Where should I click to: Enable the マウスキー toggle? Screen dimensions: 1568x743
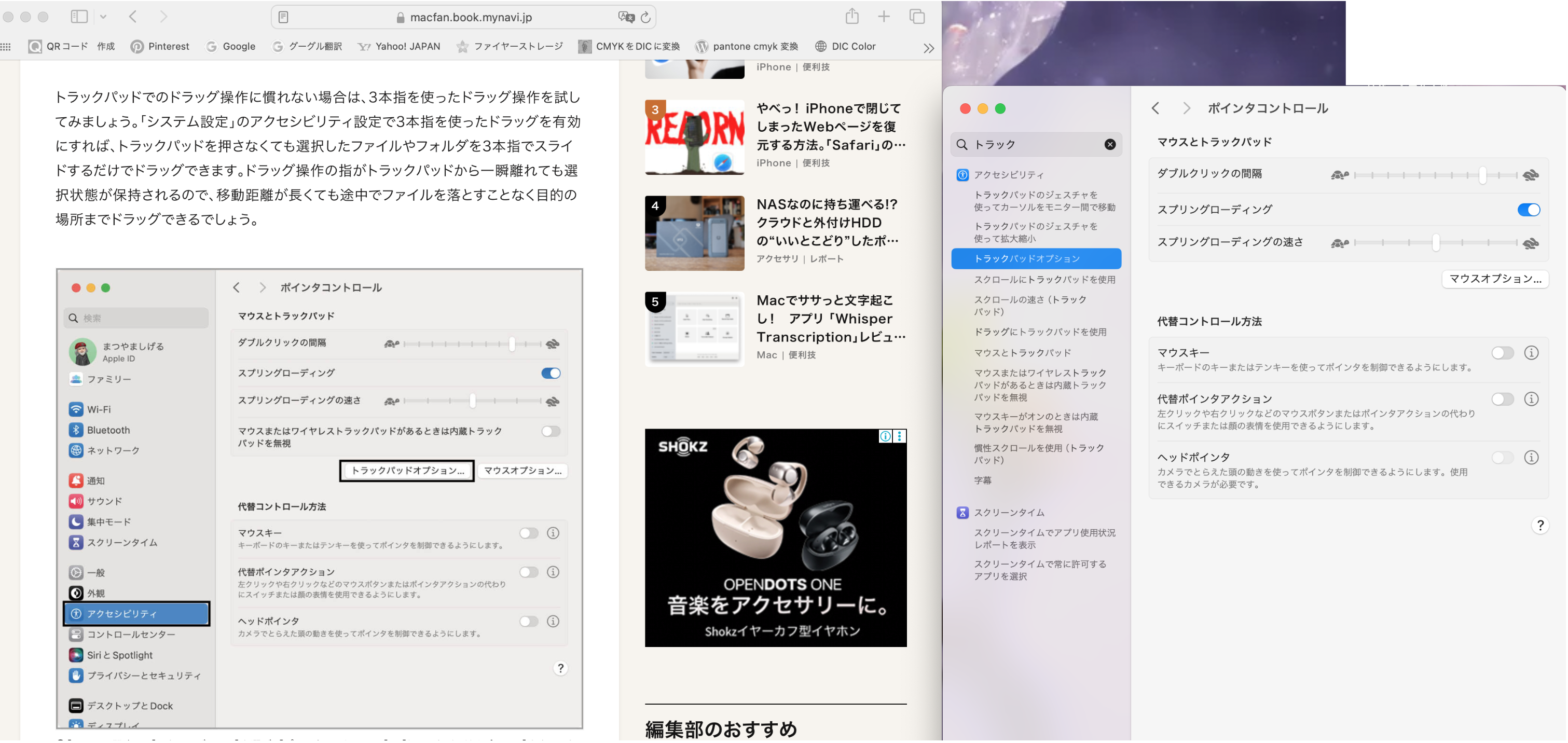click(x=1502, y=353)
